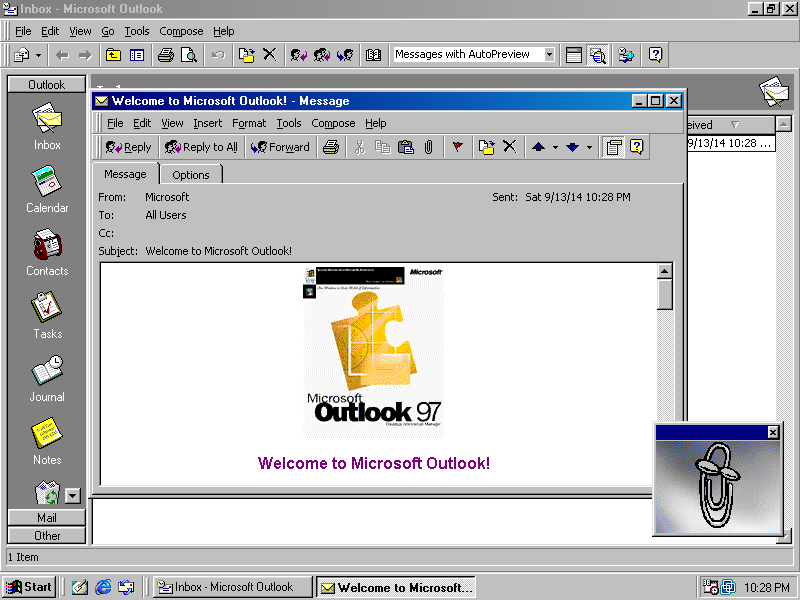The width and height of the screenshot is (800, 600).
Task: Click Move to Folder icon in main toolbar
Action: tap(246, 55)
